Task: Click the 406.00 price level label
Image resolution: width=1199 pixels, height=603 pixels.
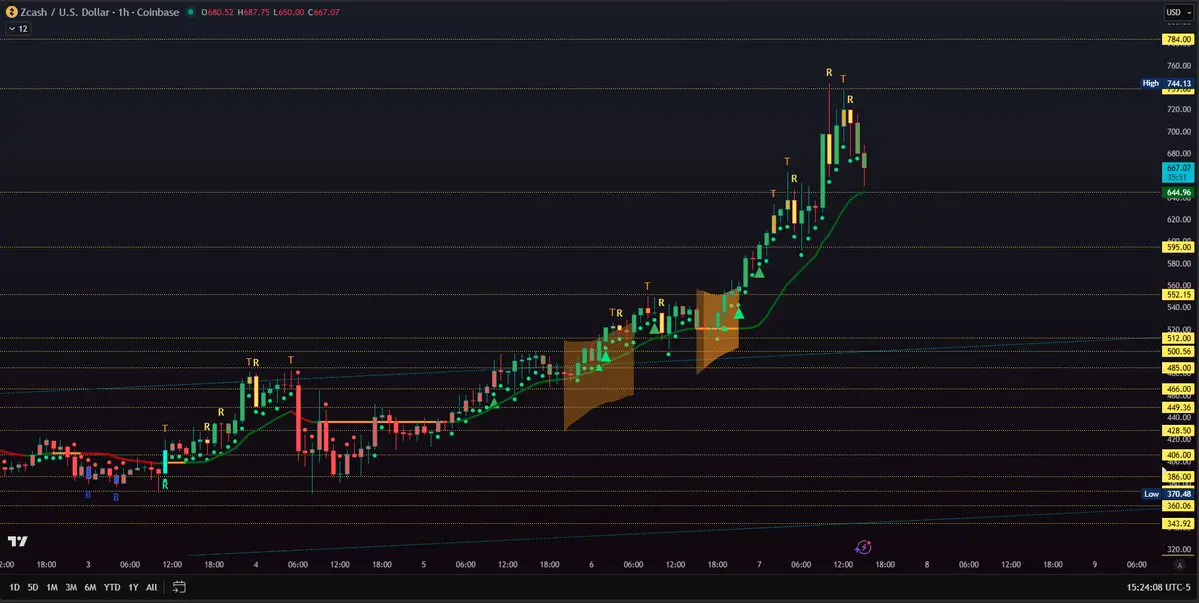Action: pyautogui.click(x=1178, y=455)
